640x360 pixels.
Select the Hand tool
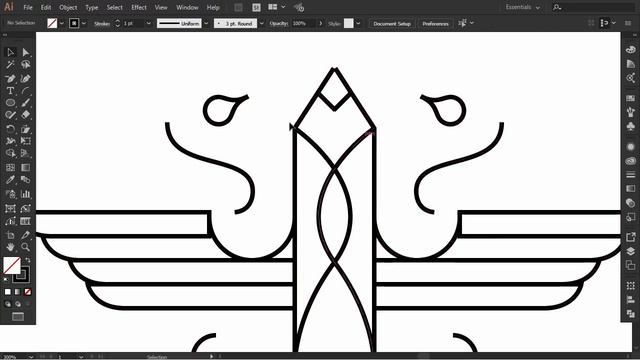tap(10, 247)
